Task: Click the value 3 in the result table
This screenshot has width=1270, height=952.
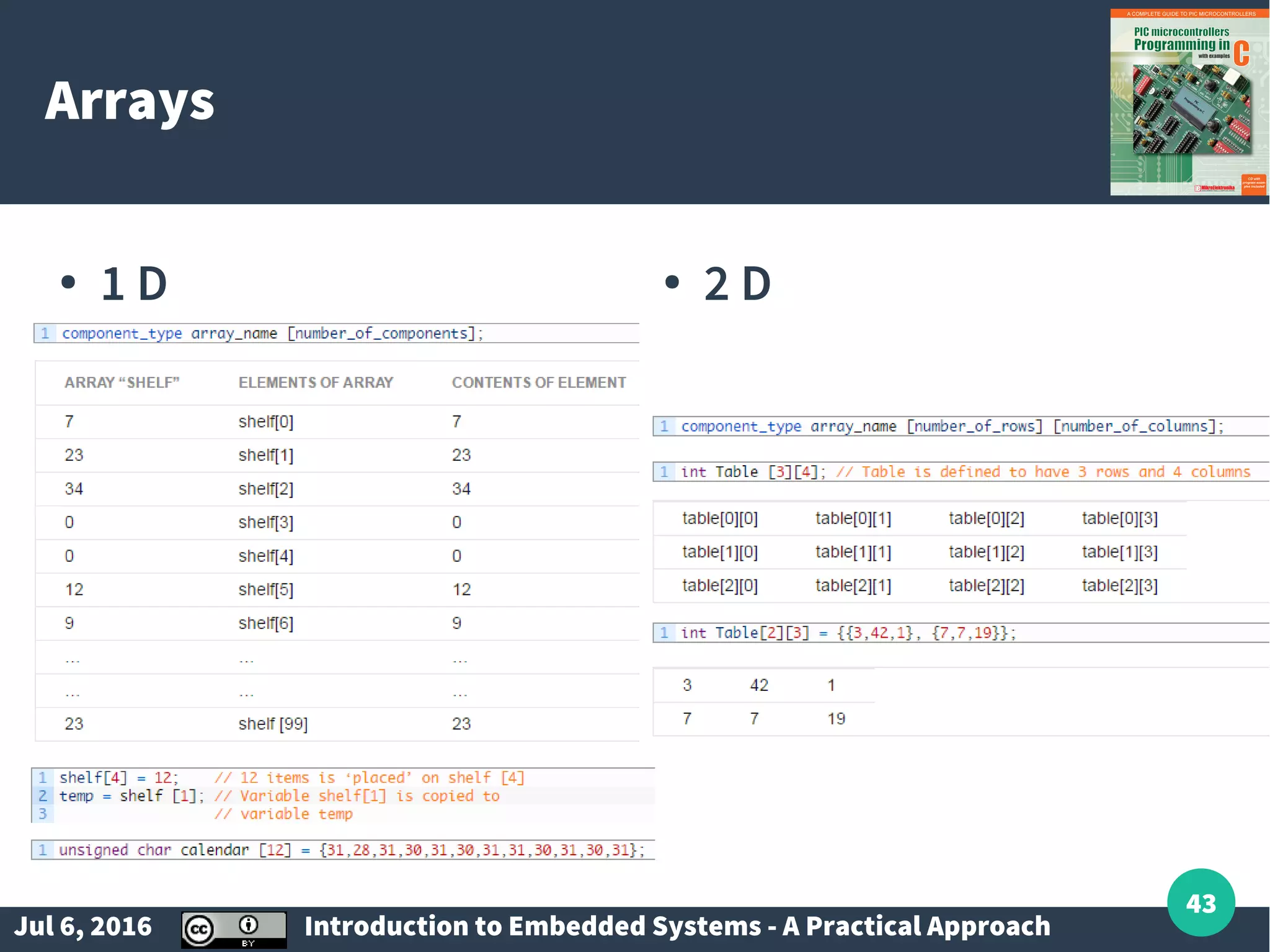Action: click(687, 685)
